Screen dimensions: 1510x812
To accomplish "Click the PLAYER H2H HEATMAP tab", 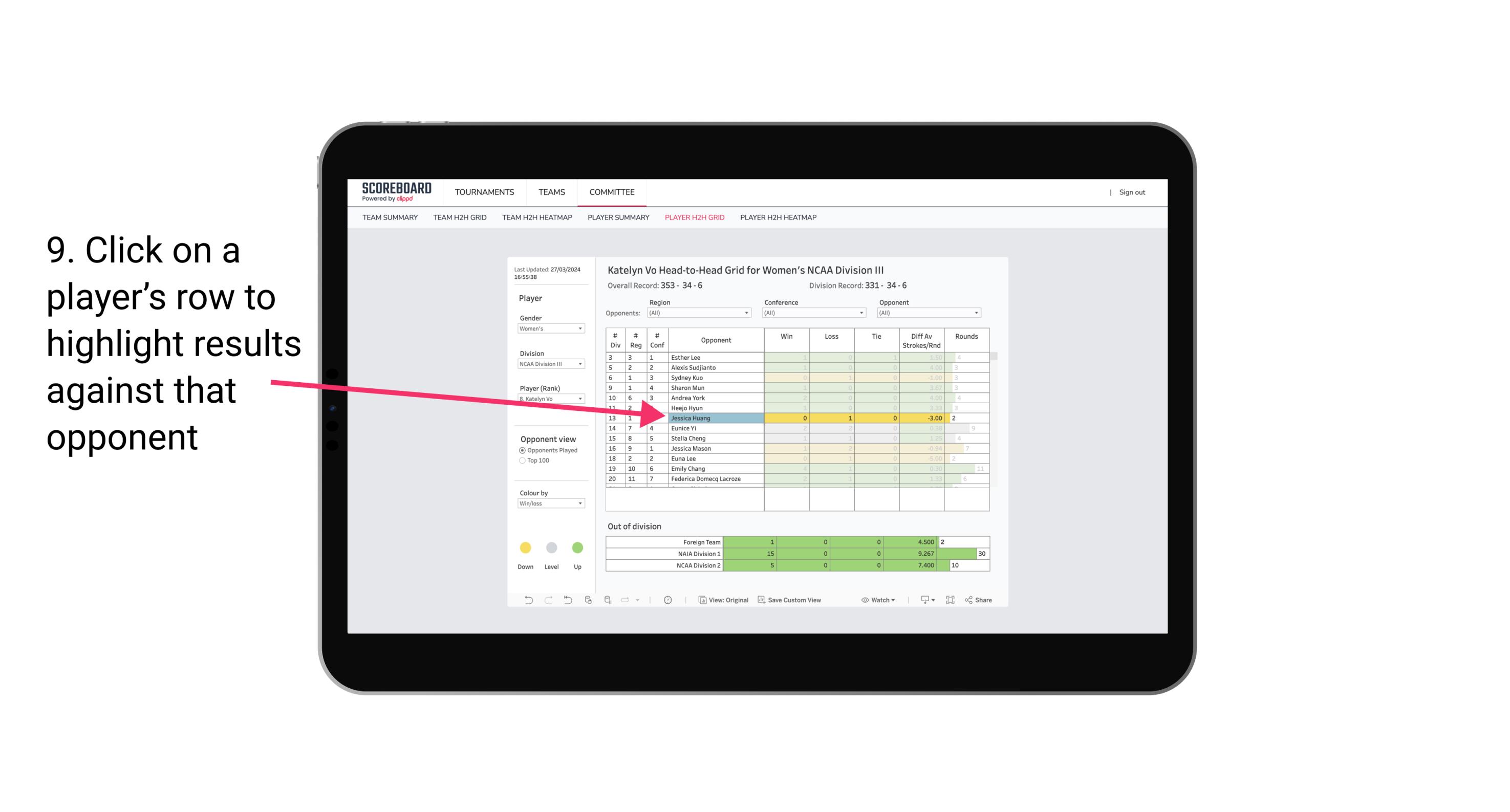I will click(778, 219).
